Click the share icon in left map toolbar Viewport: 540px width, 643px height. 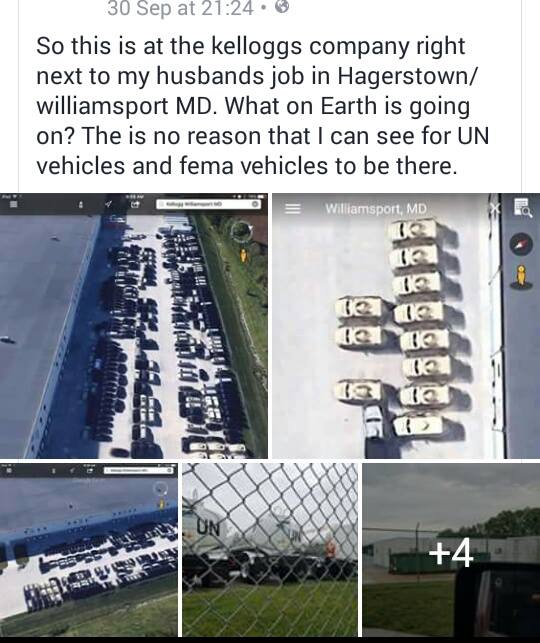coord(134,204)
